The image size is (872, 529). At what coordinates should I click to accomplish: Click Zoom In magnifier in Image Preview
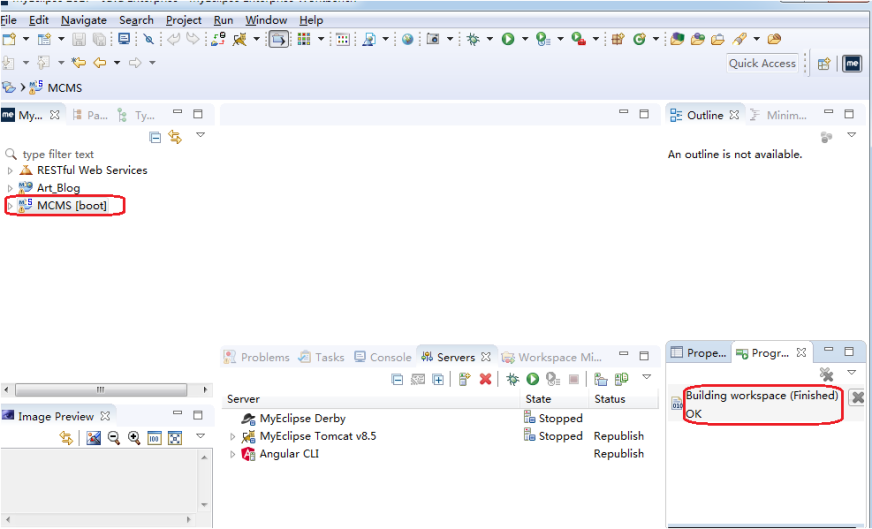[x=134, y=438]
